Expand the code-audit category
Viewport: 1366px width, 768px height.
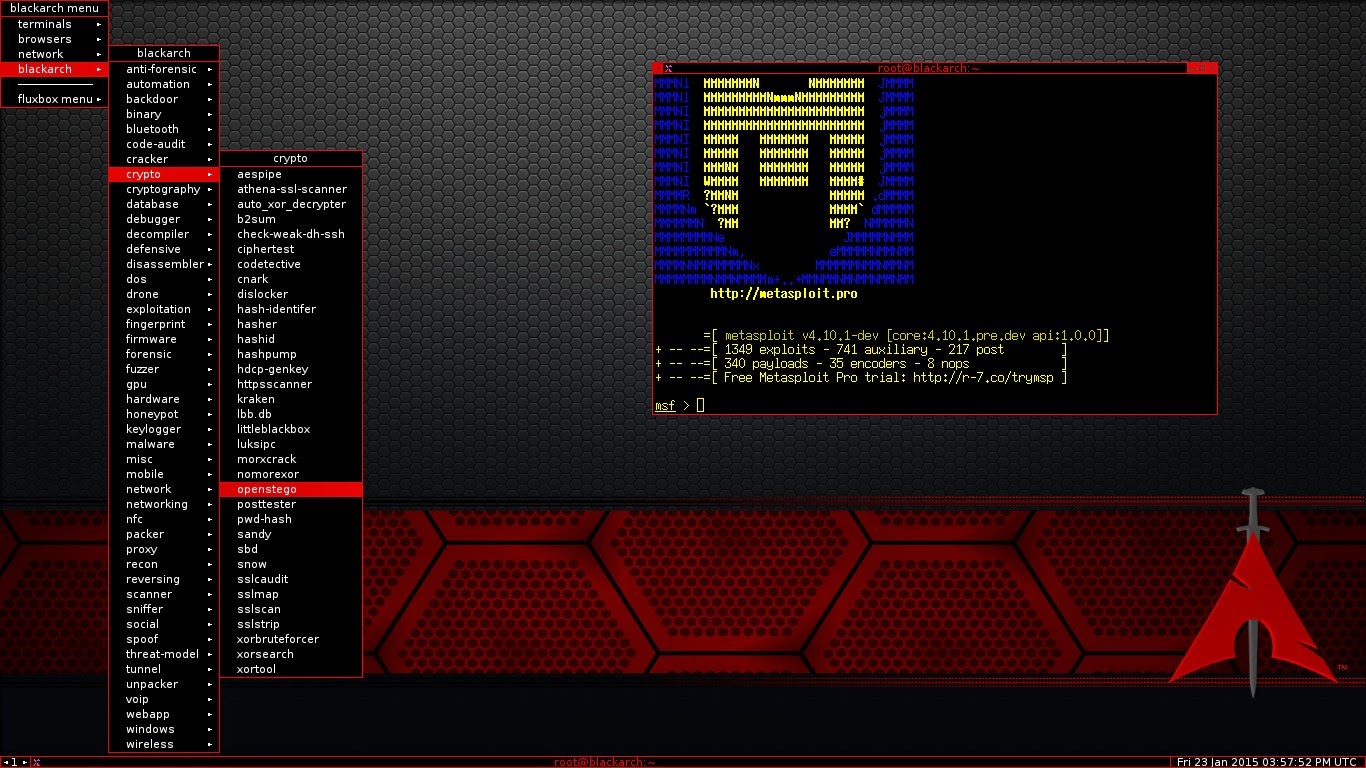(x=164, y=144)
